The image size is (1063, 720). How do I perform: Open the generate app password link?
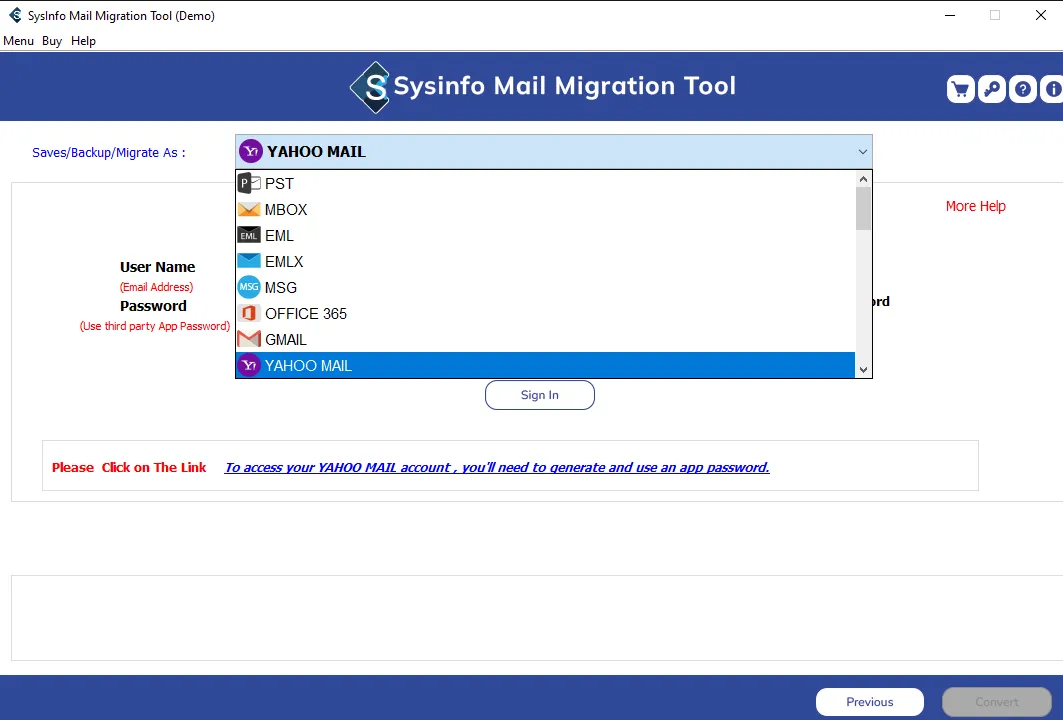[x=497, y=467]
